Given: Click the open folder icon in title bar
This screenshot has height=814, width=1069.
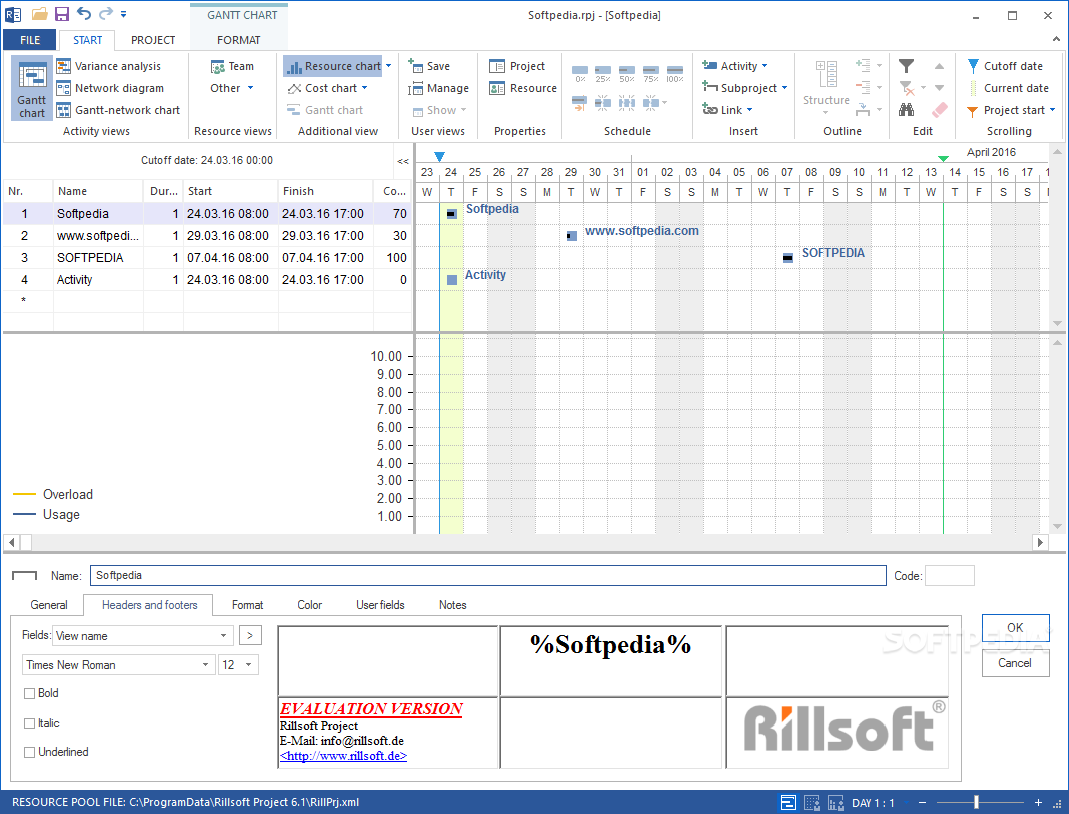Looking at the screenshot, I should click(40, 14).
